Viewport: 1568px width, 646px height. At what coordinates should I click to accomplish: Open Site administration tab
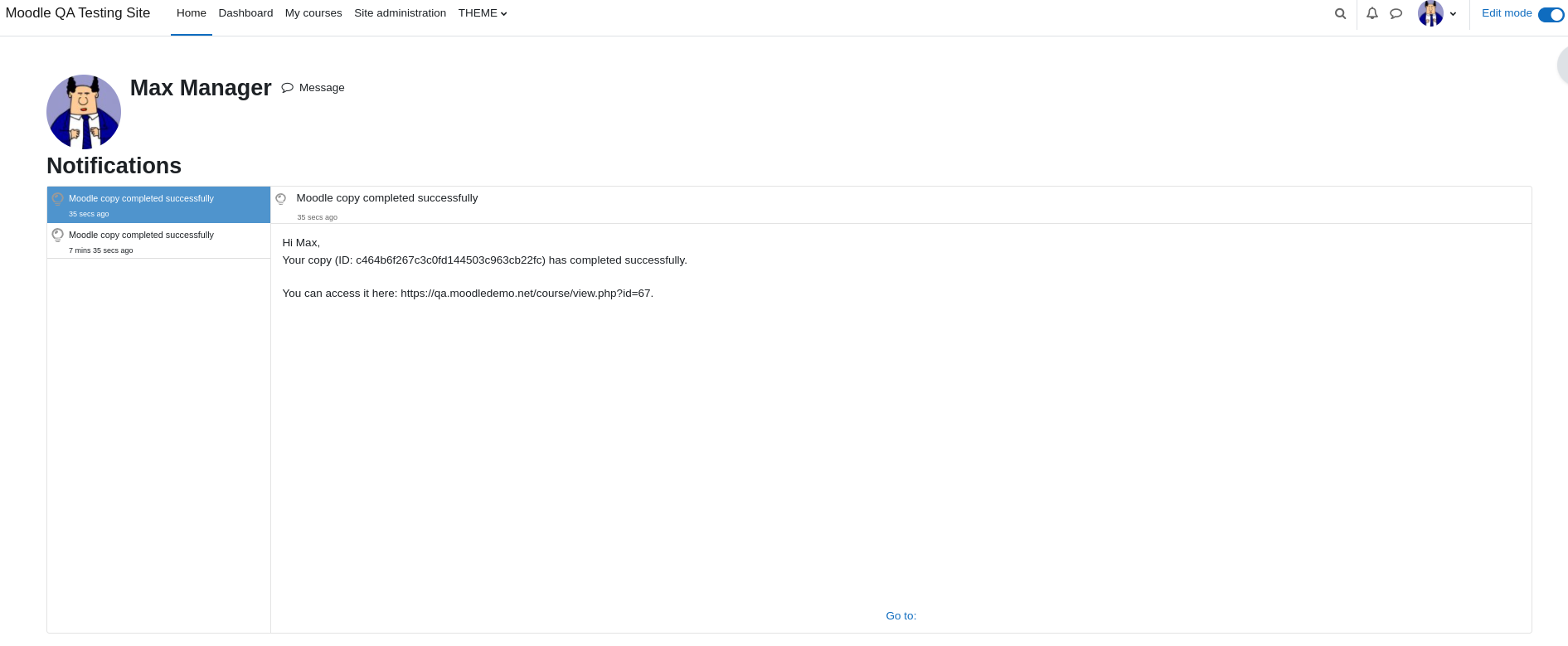[x=400, y=13]
